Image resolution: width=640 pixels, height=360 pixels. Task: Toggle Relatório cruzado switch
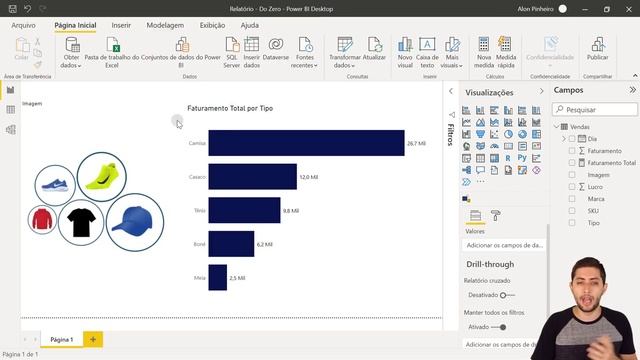(x=507, y=295)
